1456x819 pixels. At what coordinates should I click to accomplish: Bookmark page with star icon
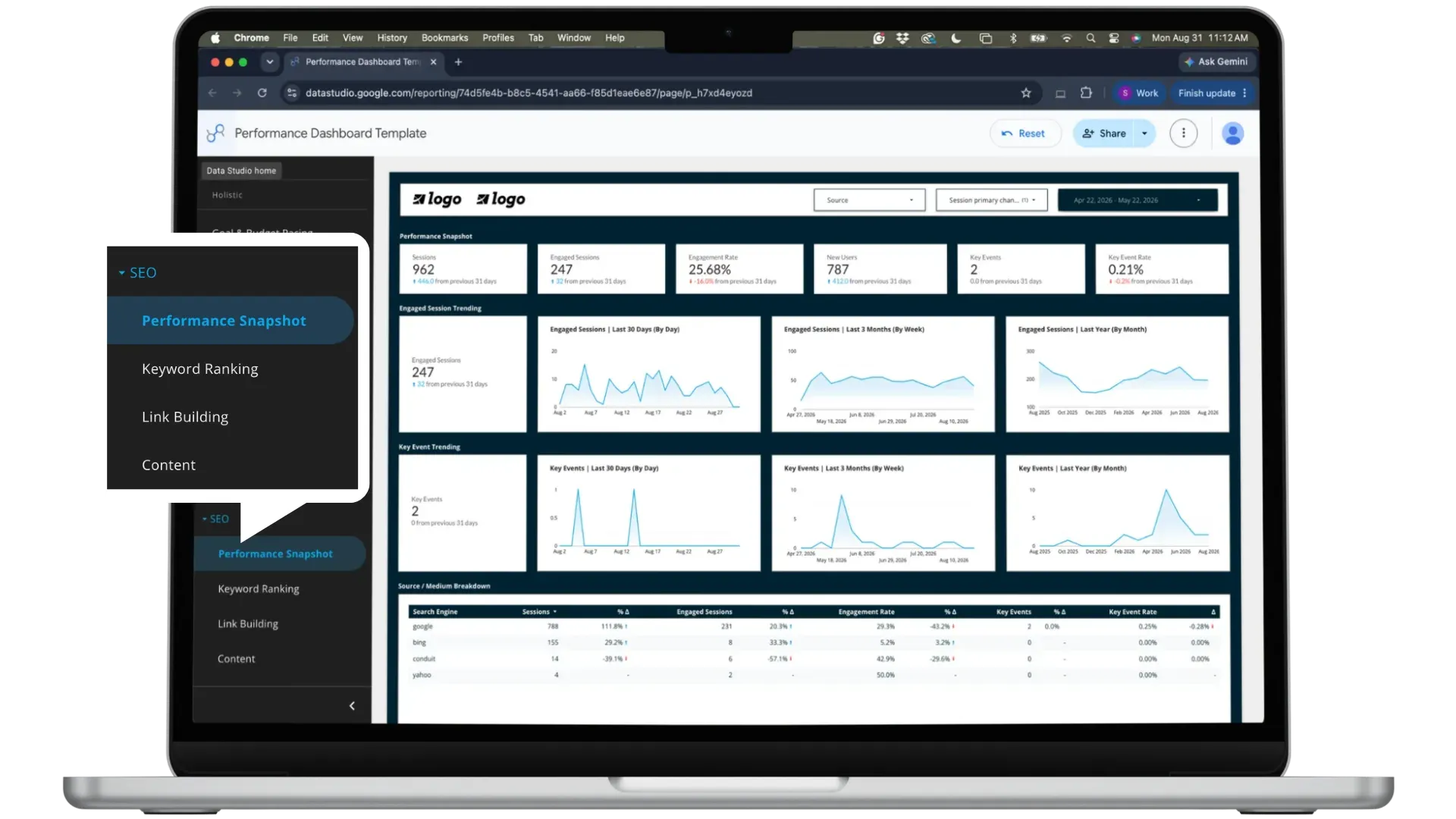pos(1026,93)
